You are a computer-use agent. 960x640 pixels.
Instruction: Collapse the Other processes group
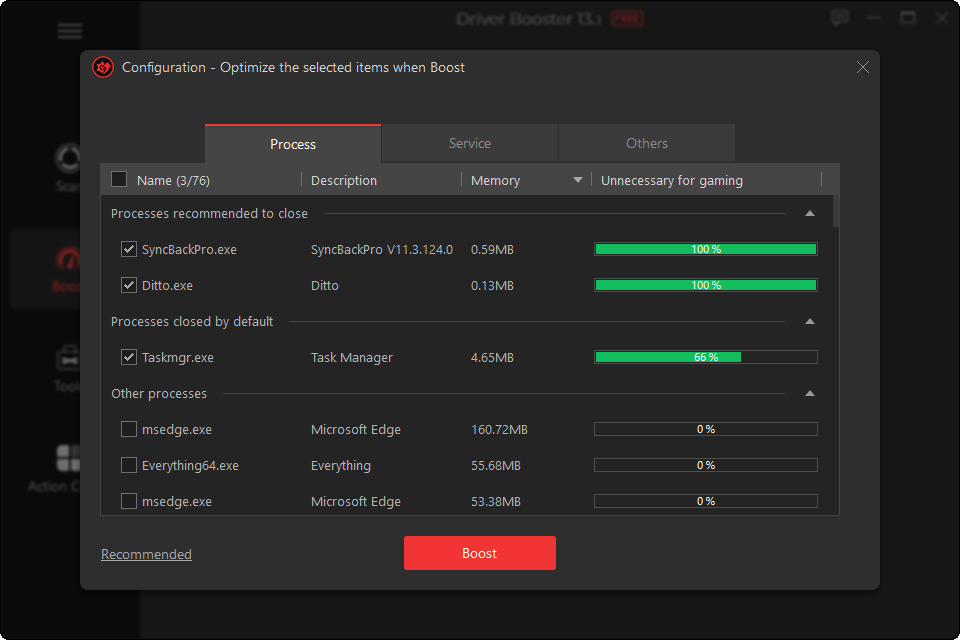(810, 393)
